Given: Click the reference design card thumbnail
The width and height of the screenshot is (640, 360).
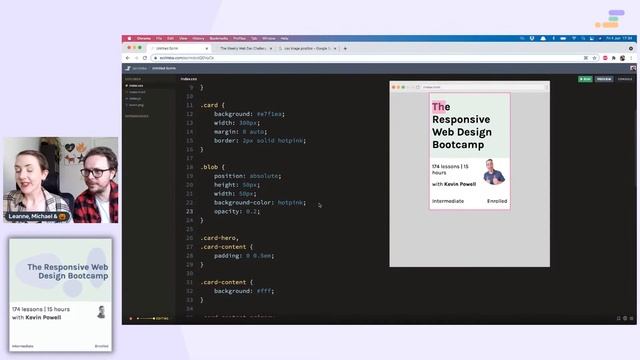Looking at the screenshot, I should point(61,295).
